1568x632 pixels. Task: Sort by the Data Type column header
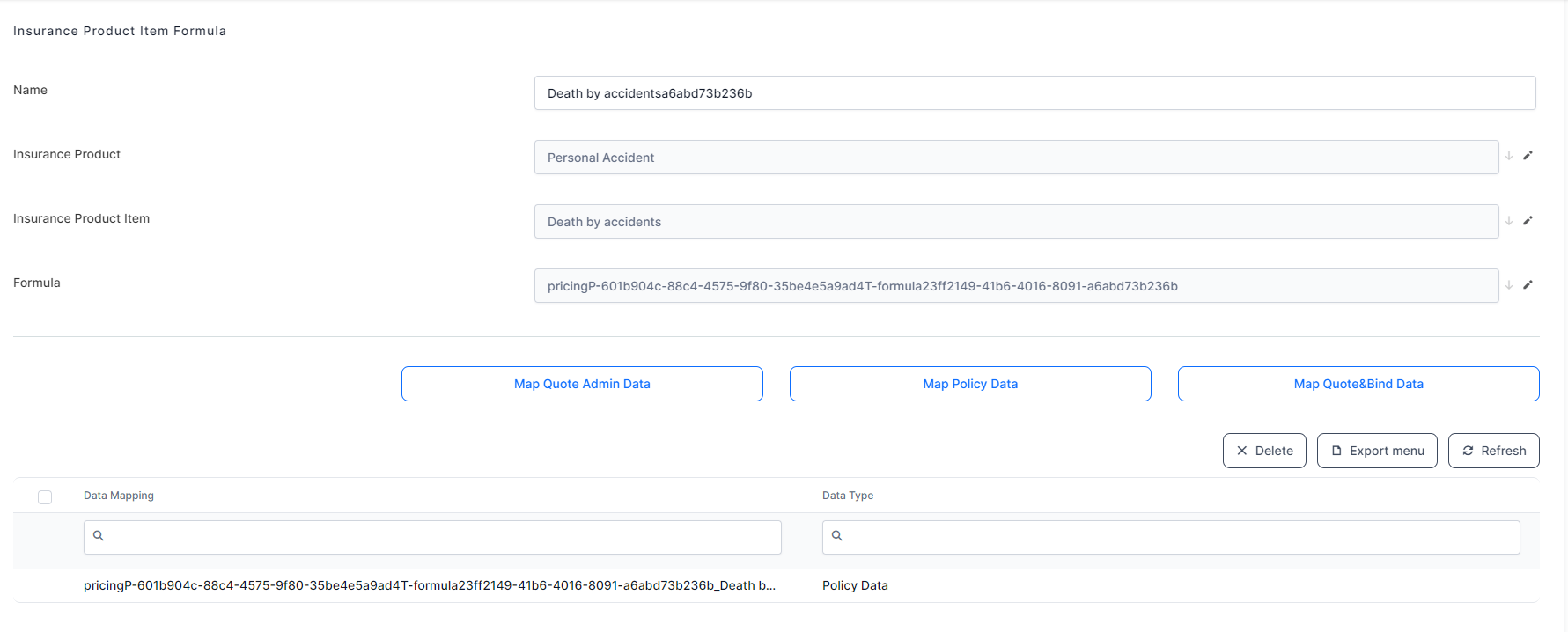(848, 496)
